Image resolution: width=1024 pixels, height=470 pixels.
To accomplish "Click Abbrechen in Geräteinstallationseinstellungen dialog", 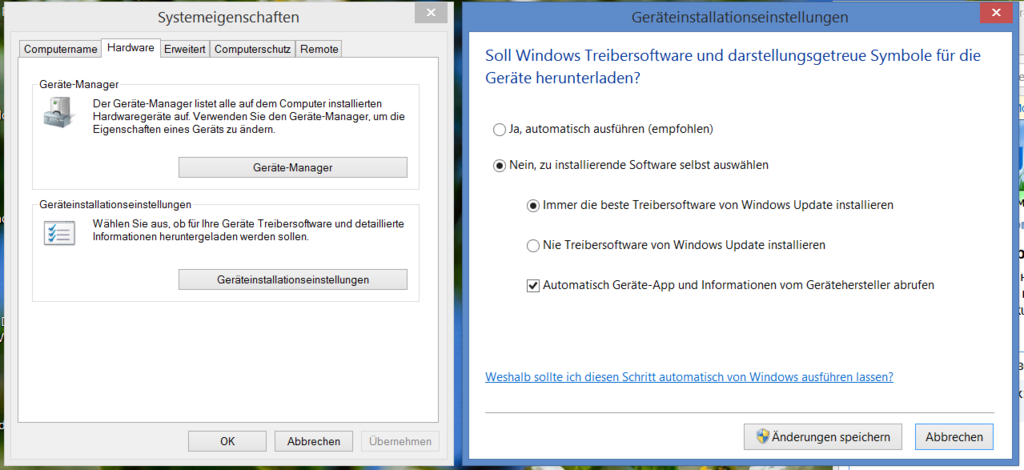I will point(954,437).
